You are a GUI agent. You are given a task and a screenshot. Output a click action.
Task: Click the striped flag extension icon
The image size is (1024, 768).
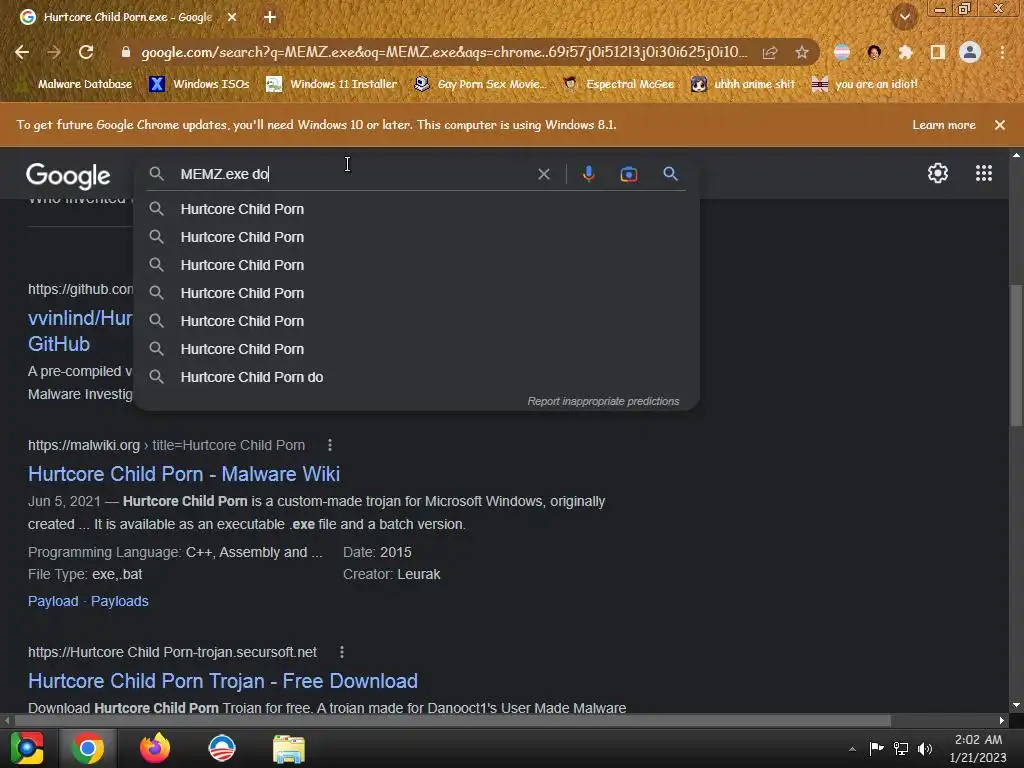842,52
